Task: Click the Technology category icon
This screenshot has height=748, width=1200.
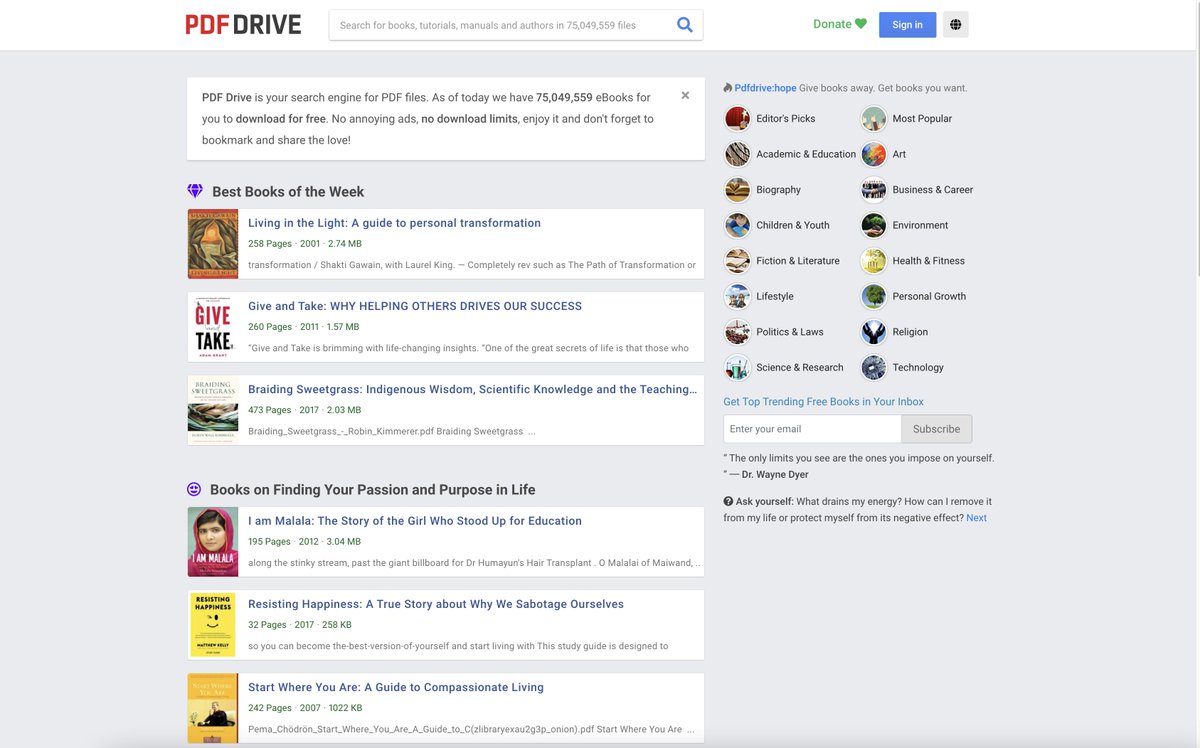Action: pos(874,367)
